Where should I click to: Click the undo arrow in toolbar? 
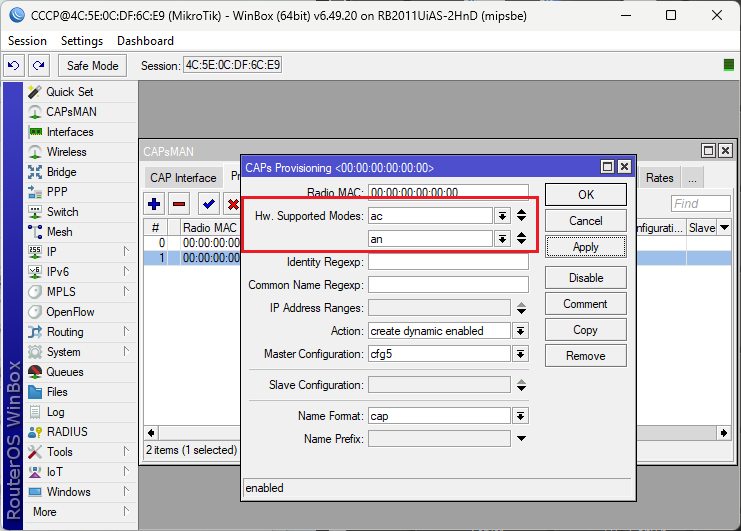[x=14, y=65]
